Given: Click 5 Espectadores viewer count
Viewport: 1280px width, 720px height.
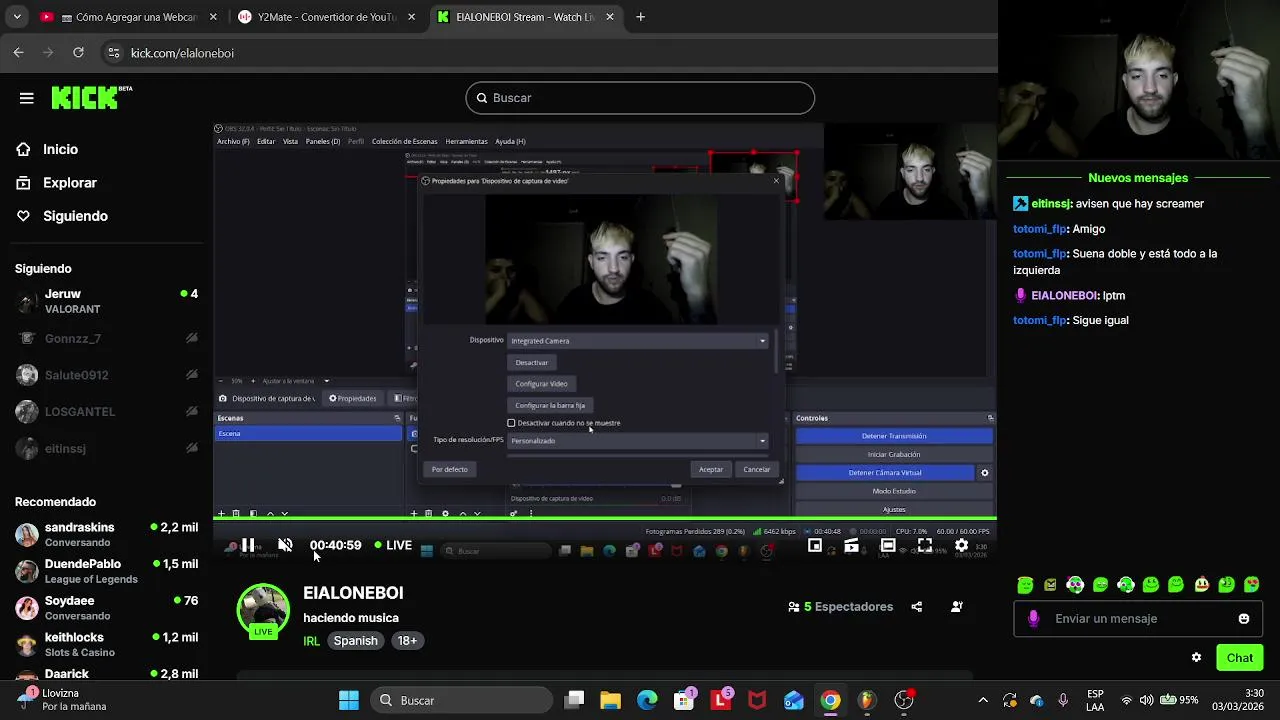Looking at the screenshot, I should pos(840,607).
